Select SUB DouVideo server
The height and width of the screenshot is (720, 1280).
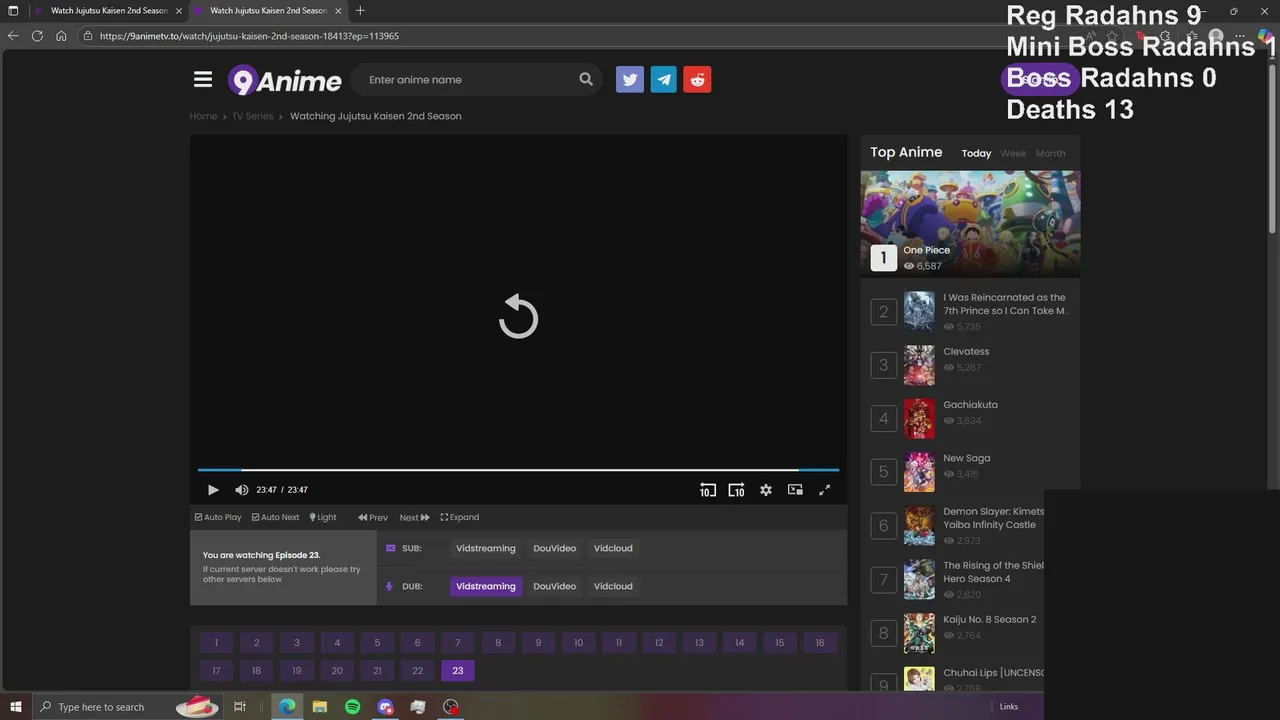tap(555, 548)
